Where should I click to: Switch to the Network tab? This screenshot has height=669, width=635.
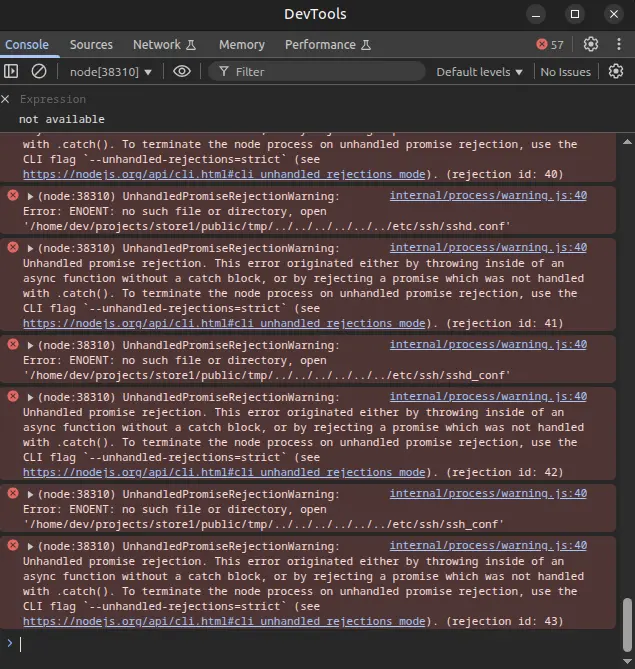164,45
